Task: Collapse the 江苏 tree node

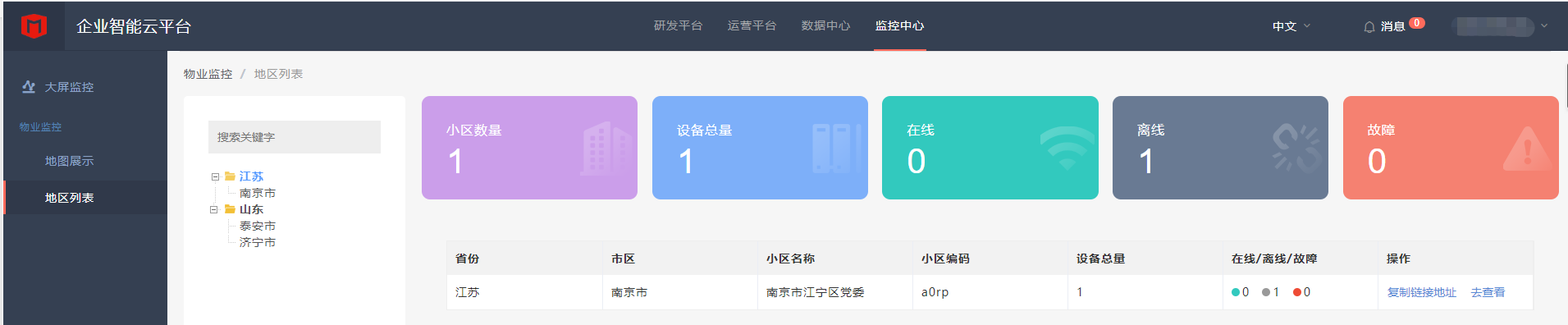Action: coord(215,176)
